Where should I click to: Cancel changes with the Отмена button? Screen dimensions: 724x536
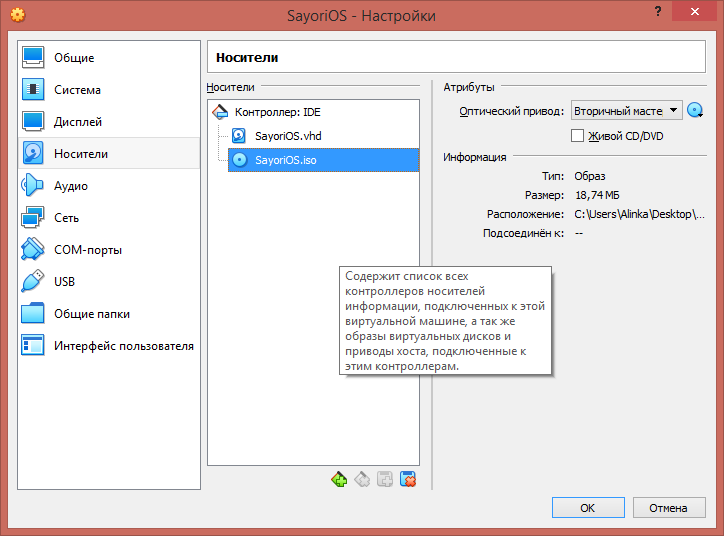(669, 508)
